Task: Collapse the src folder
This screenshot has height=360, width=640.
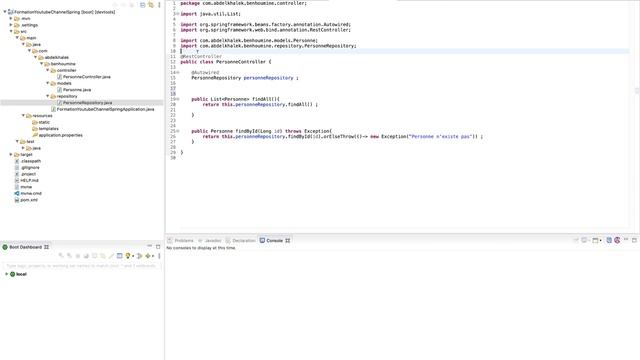Action: click(x=11, y=31)
